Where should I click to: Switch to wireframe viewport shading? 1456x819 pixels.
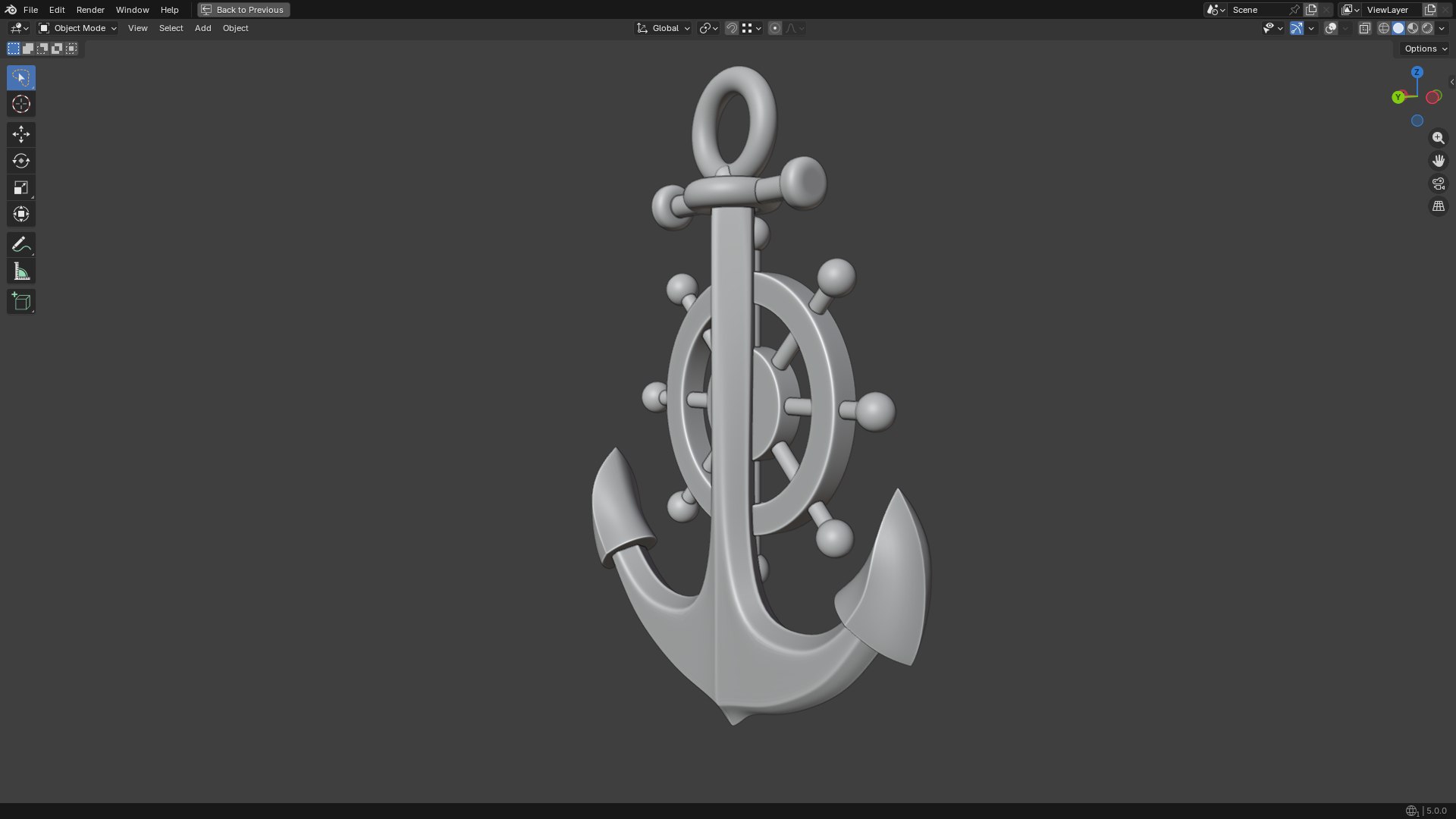tap(1384, 28)
